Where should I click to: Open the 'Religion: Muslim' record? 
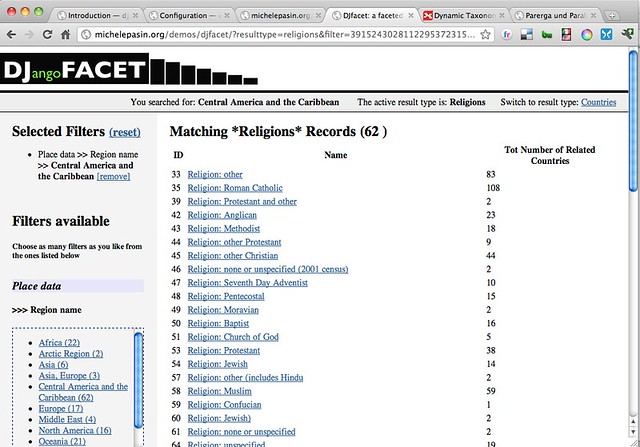point(219,391)
